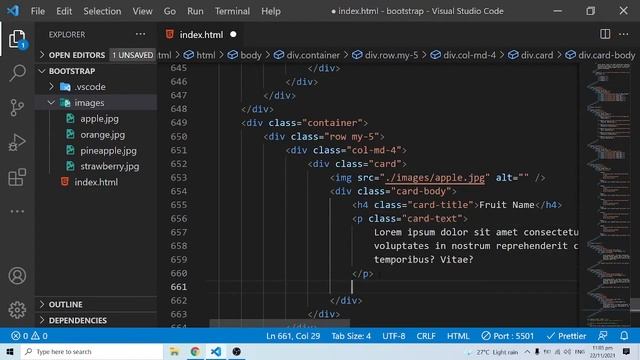The height and width of the screenshot is (360, 640).
Task: Open Prettier status bar item
Action: pyautogui.click(x=566, y=336)
